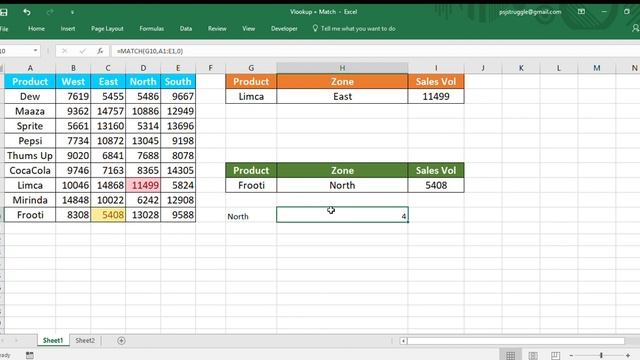Select the North label cell in row 10

[251, 215]
